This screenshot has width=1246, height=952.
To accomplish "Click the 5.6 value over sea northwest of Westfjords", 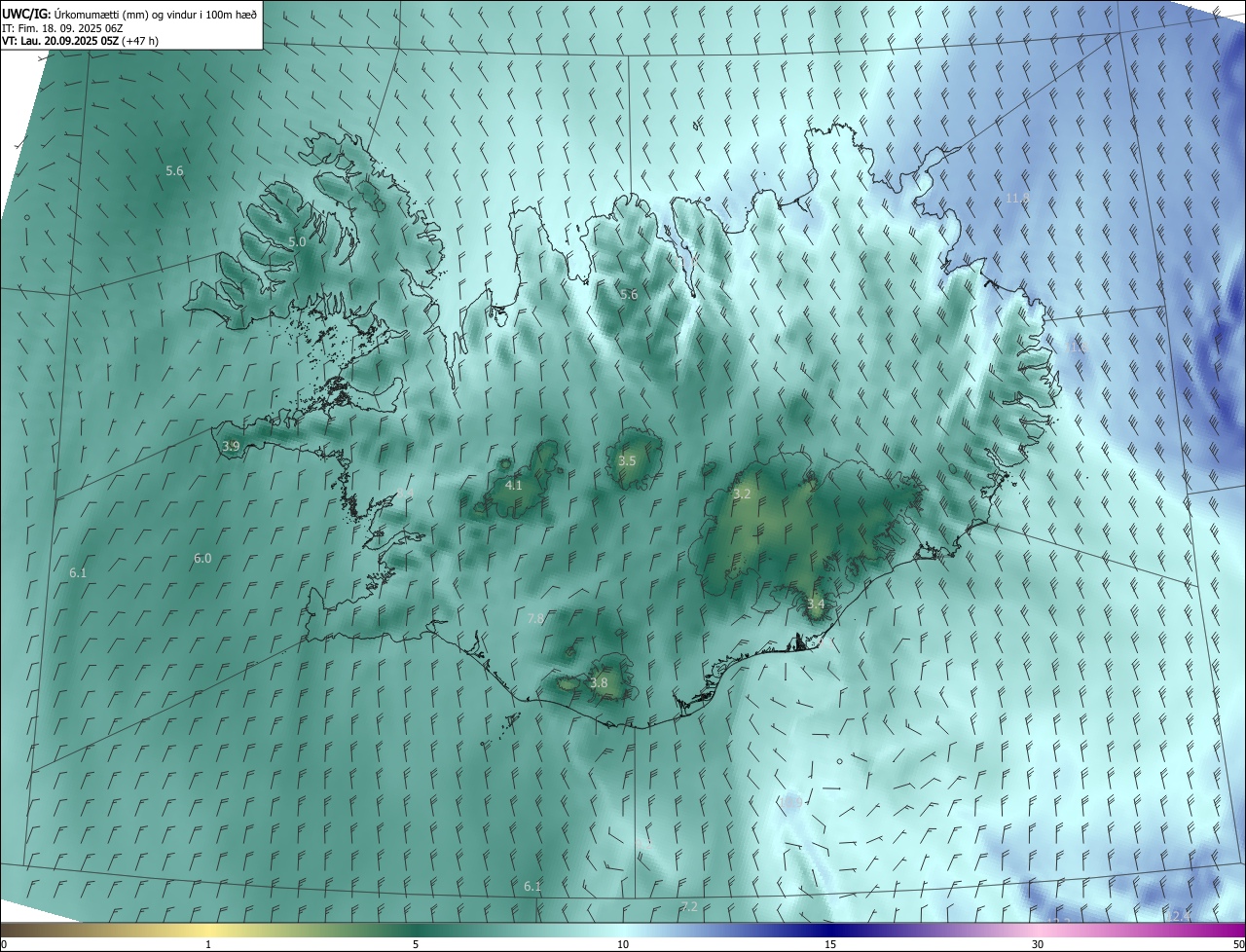I will [174, 170].
